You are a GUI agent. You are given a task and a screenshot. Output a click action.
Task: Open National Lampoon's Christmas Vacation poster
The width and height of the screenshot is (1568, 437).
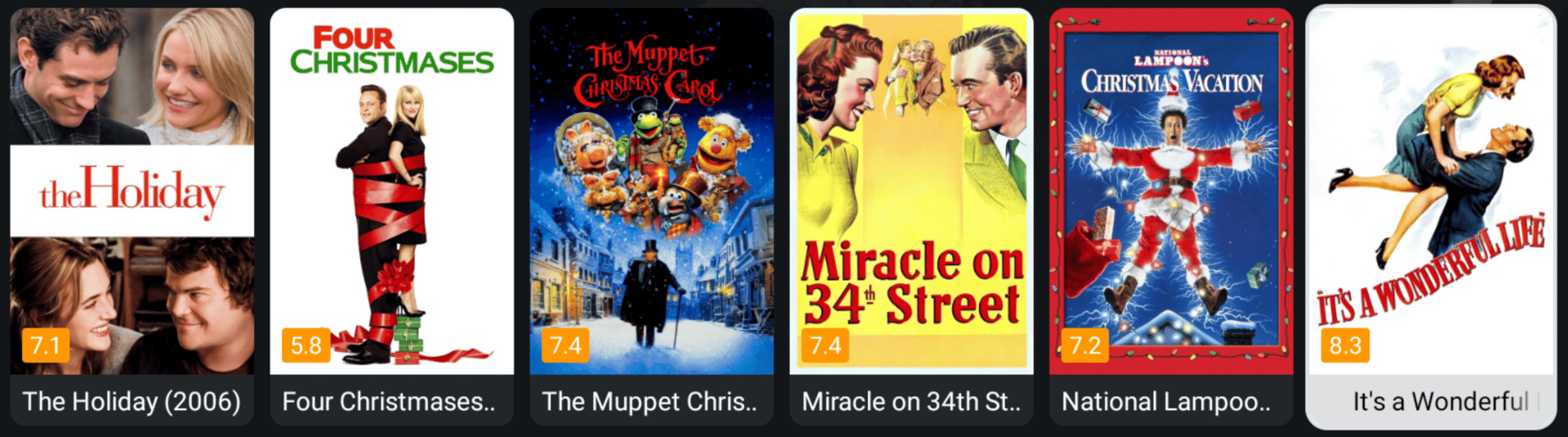1171,191
